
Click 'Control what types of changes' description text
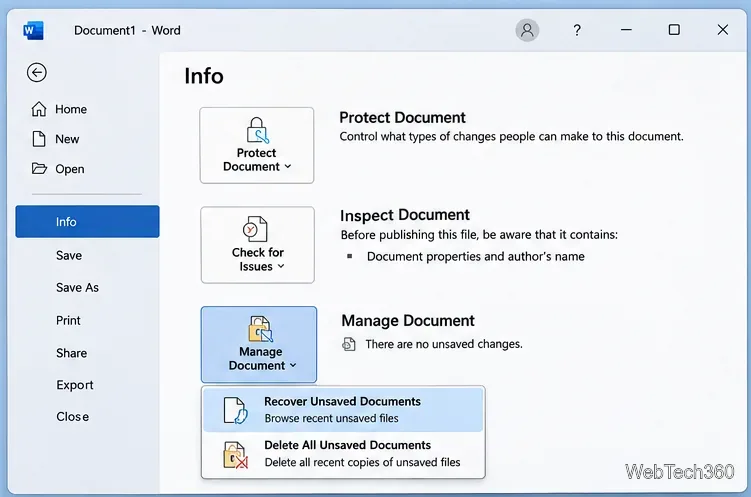[x=511, y=136]
